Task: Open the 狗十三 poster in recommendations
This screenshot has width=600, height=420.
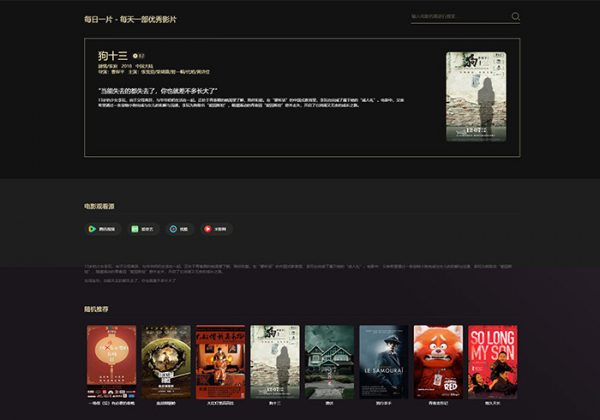Action: click(275, 361)
